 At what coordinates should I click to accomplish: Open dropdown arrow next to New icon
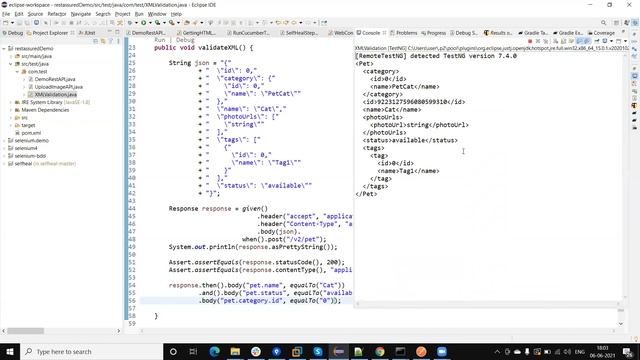click(12, 23)
